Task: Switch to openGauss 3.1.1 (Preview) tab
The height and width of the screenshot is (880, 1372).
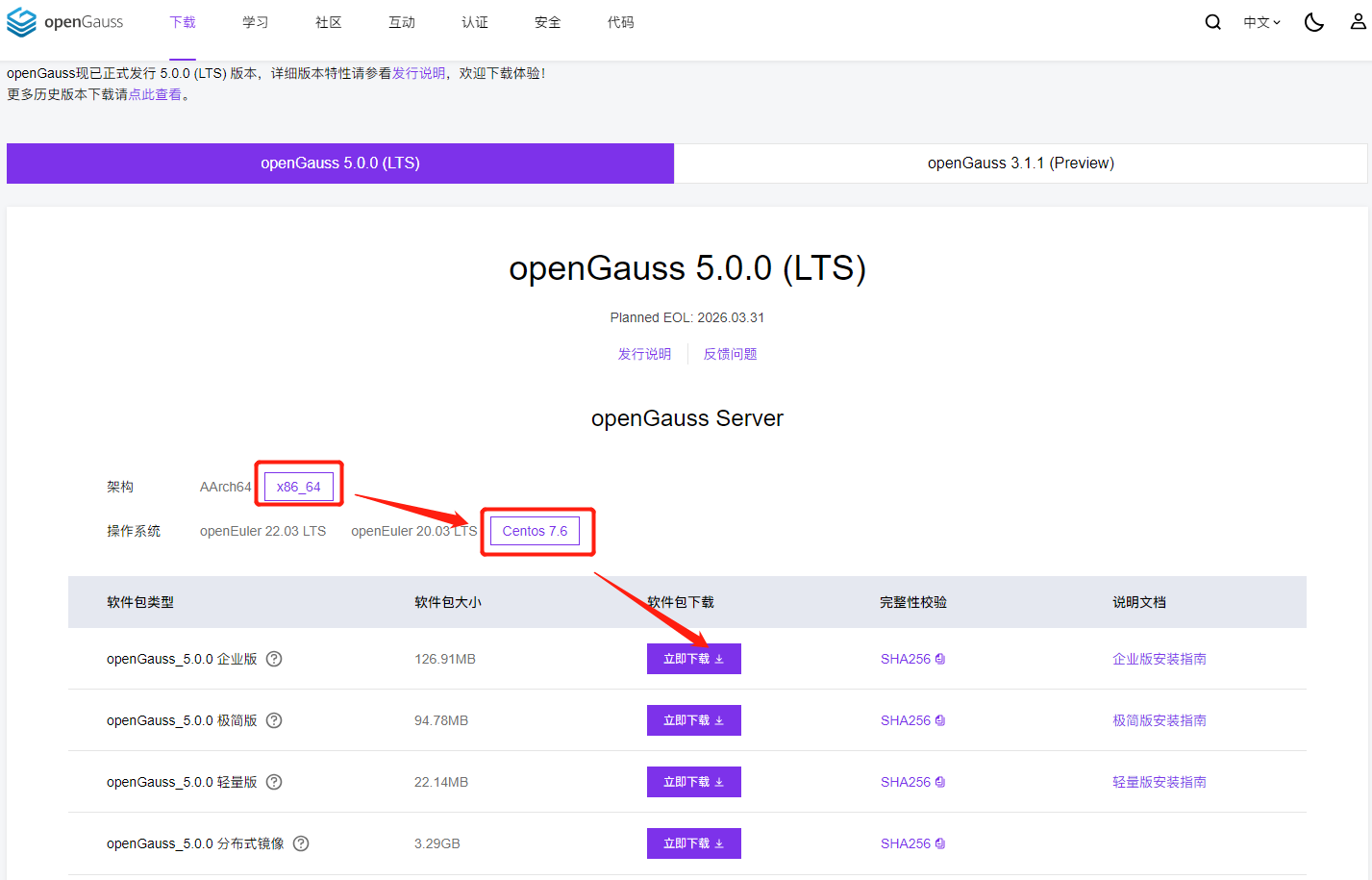Action: pos(1021,163)
